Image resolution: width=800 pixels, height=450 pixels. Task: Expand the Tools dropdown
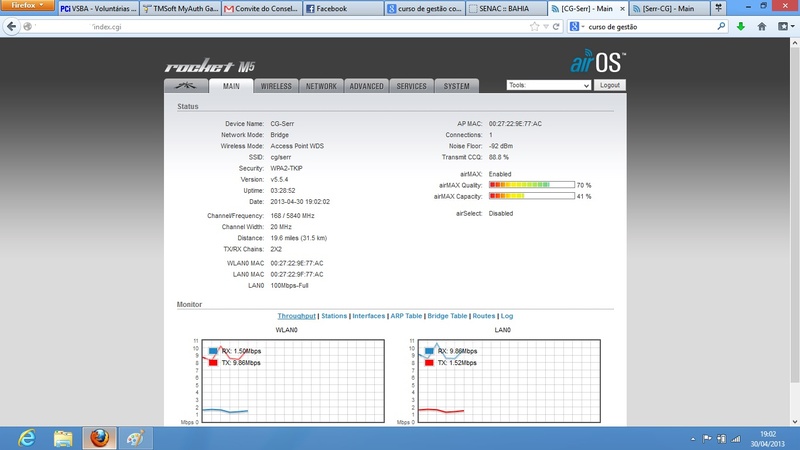pos(548,85)
